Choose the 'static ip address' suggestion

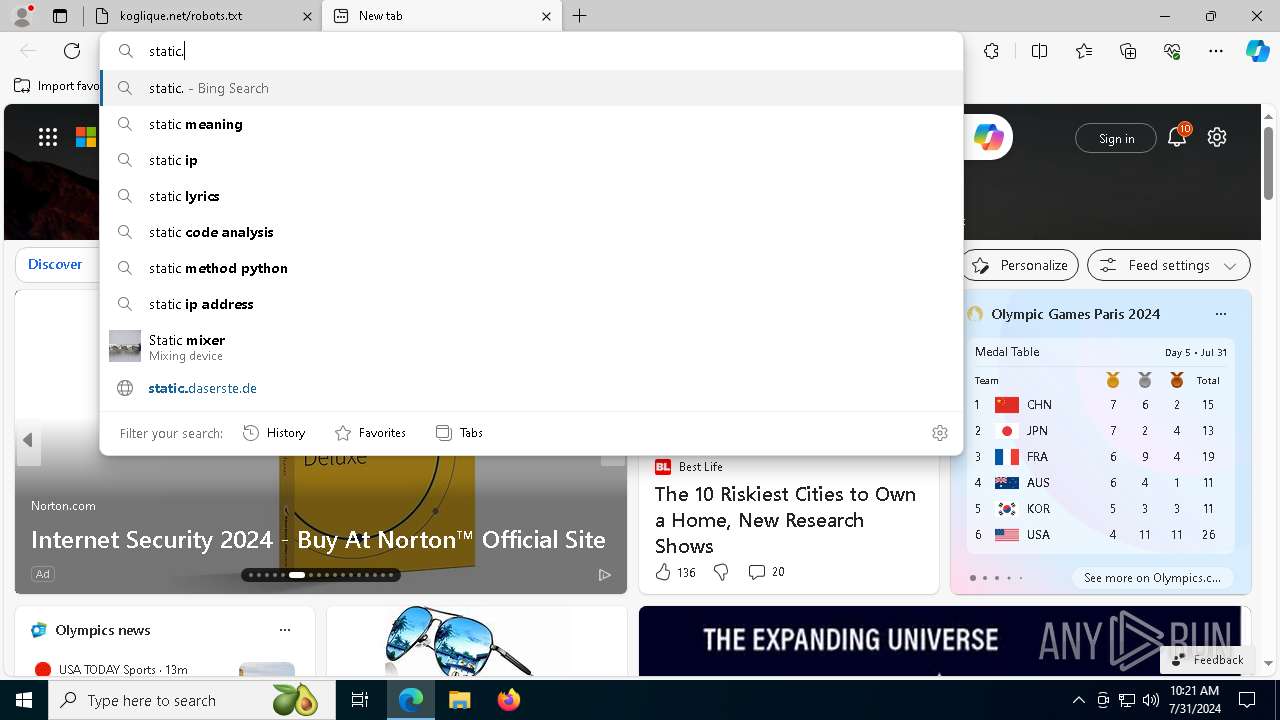[x=531, y=304]
